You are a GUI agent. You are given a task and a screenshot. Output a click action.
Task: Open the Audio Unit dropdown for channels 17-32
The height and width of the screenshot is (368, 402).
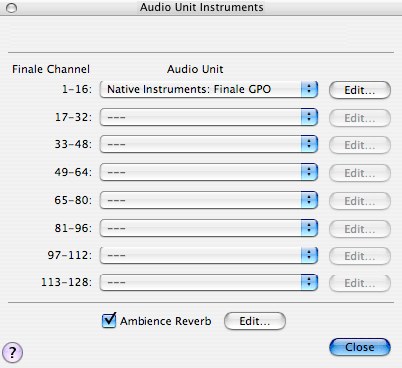click(209, 117)
